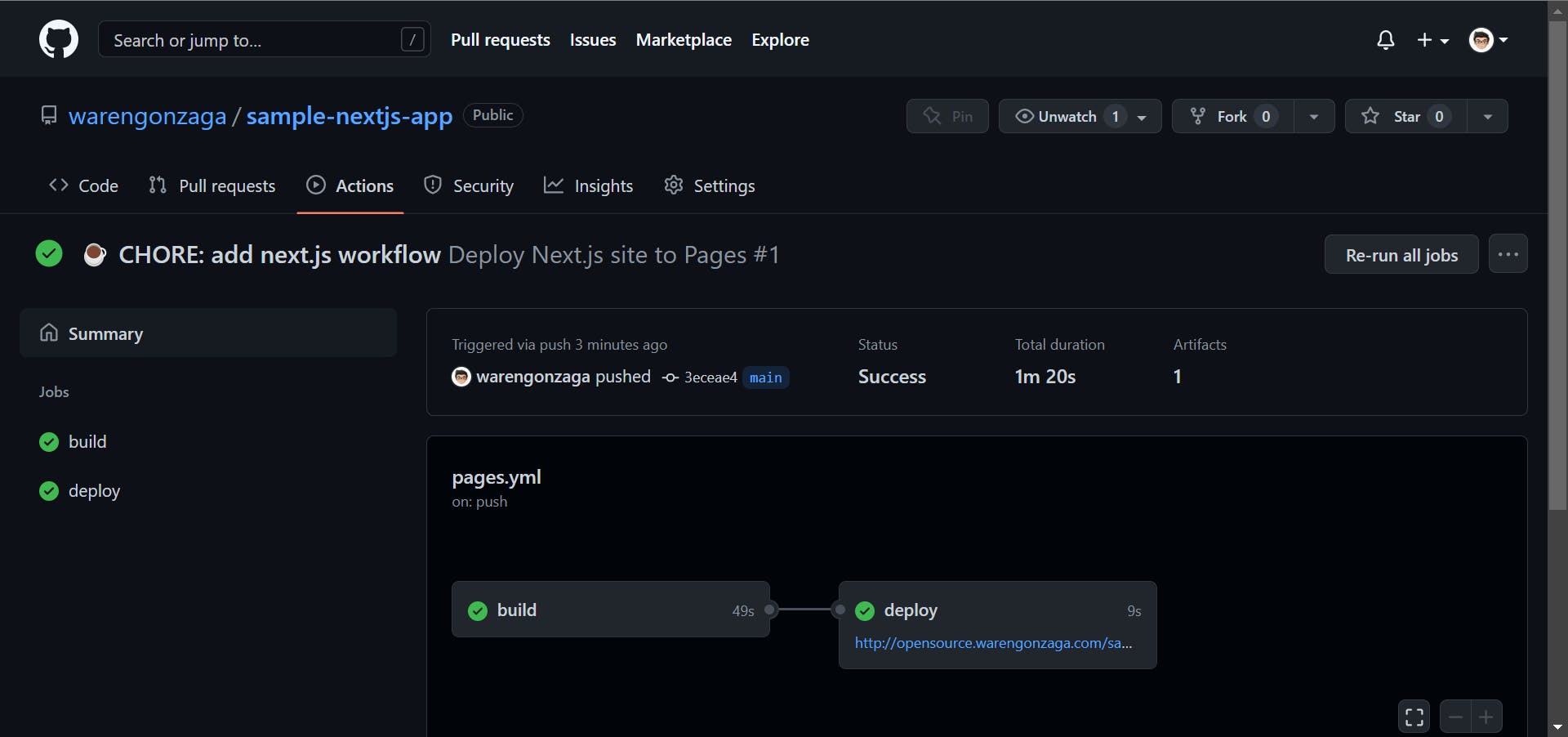Screen dimensions: 1568x737
Task: Switch to the Code tab
Action: [x=83, y=185]
